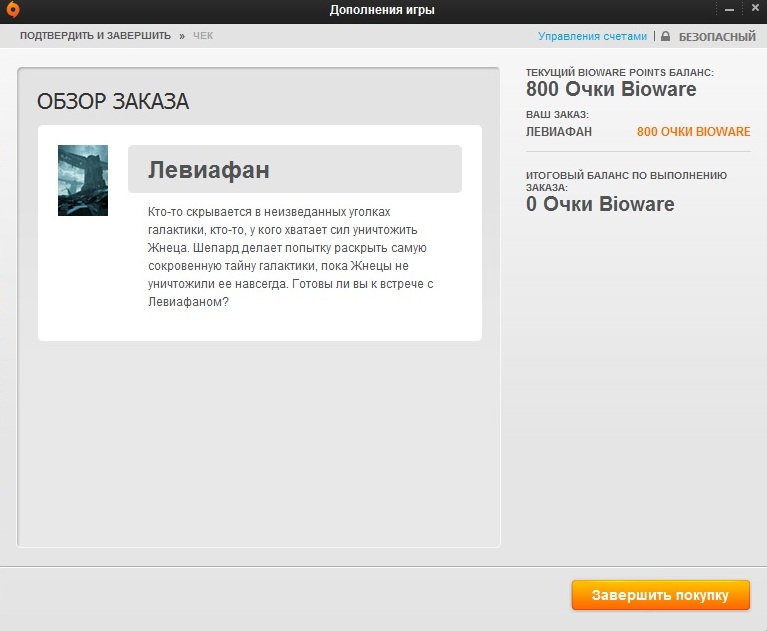Click the ОБЗОР ЗАКАЗА heading

tap(113, 101)
